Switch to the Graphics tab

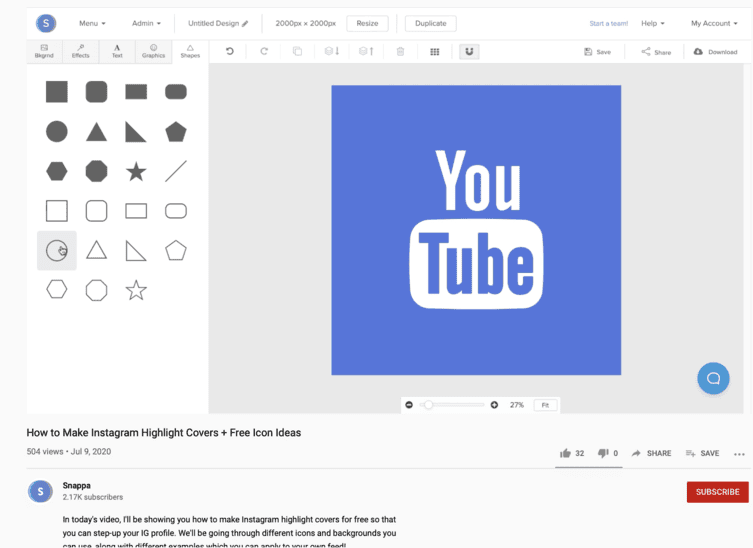(x=154, y=51)
